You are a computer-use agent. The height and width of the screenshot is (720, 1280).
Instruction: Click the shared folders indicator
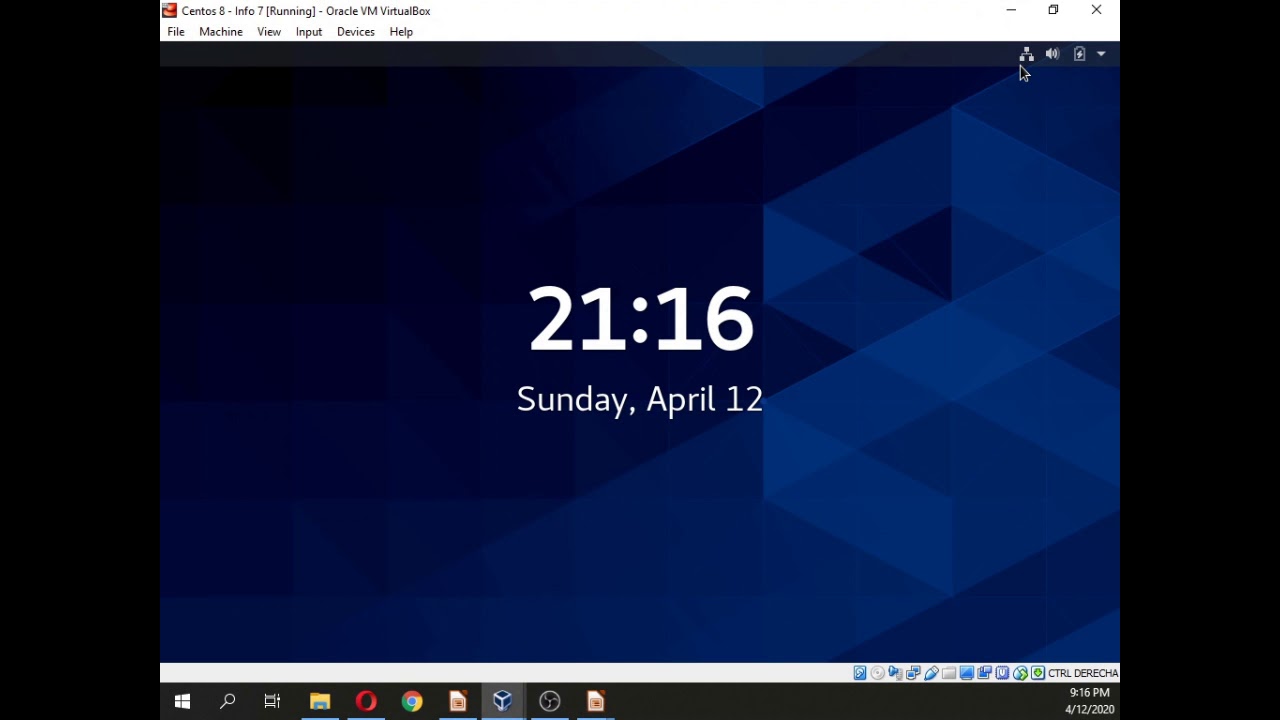point(949,673)
